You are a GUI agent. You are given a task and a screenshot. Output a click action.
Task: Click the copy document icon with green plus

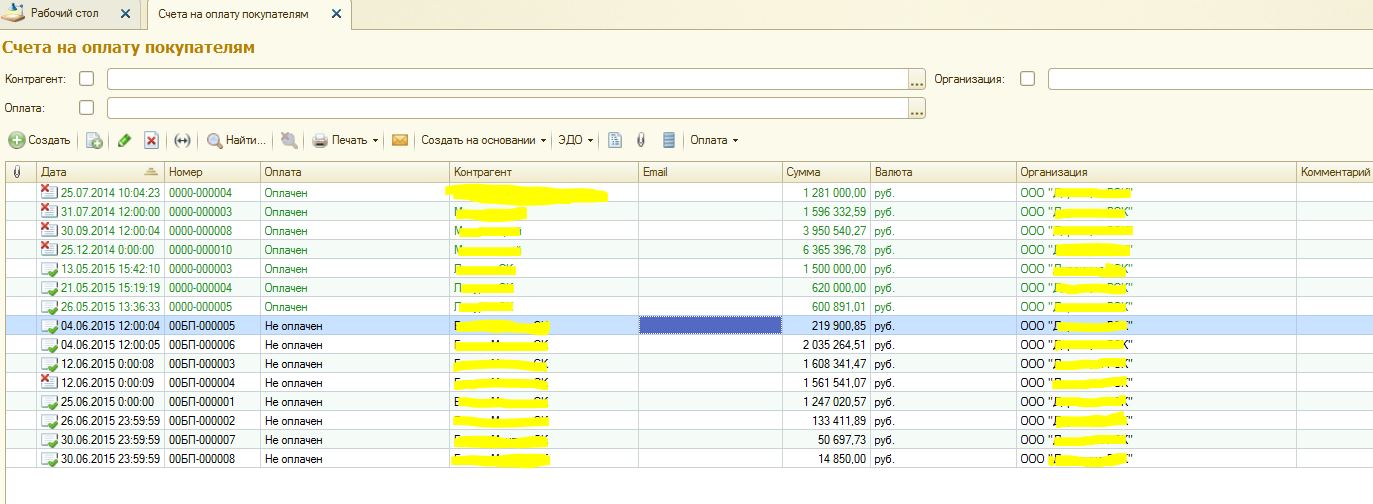(94, 141)
